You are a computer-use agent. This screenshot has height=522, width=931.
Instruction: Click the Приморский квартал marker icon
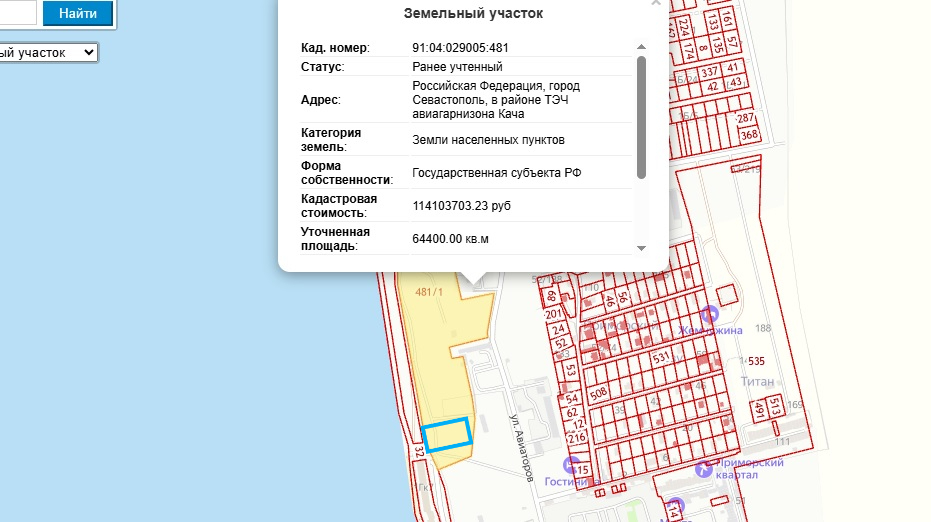coord(708,466)
